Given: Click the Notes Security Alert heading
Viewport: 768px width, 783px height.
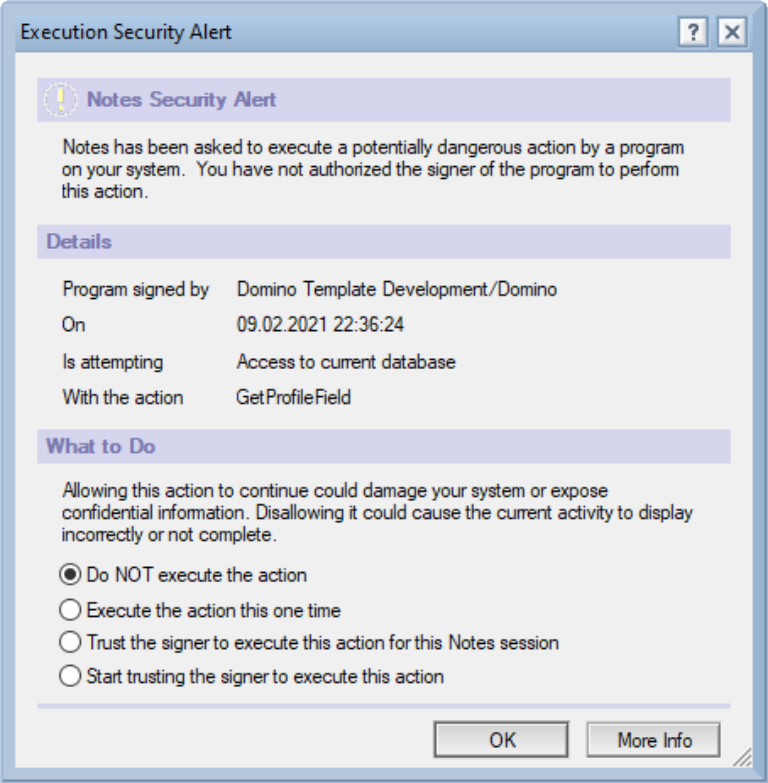Looking at the screenshot, I should click(x=181, y=99).
